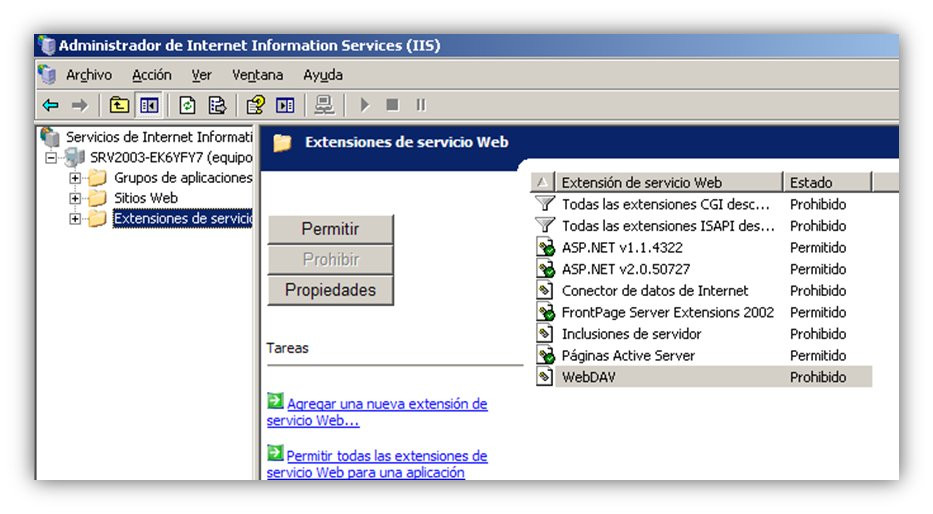Expand the Sitios Web tree node
Screen dimensions: 933x514
(x=75, y=198)
